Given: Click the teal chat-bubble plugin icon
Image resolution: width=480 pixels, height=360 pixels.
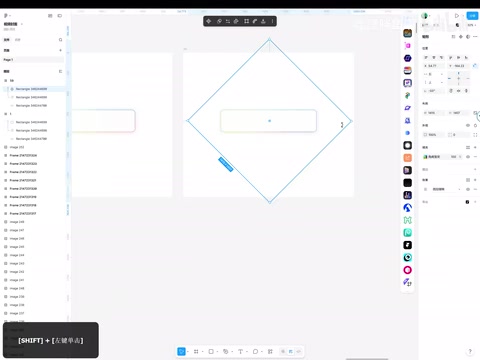Looking at the screenshot, I should pyautogui.click(x=407, y=233).
